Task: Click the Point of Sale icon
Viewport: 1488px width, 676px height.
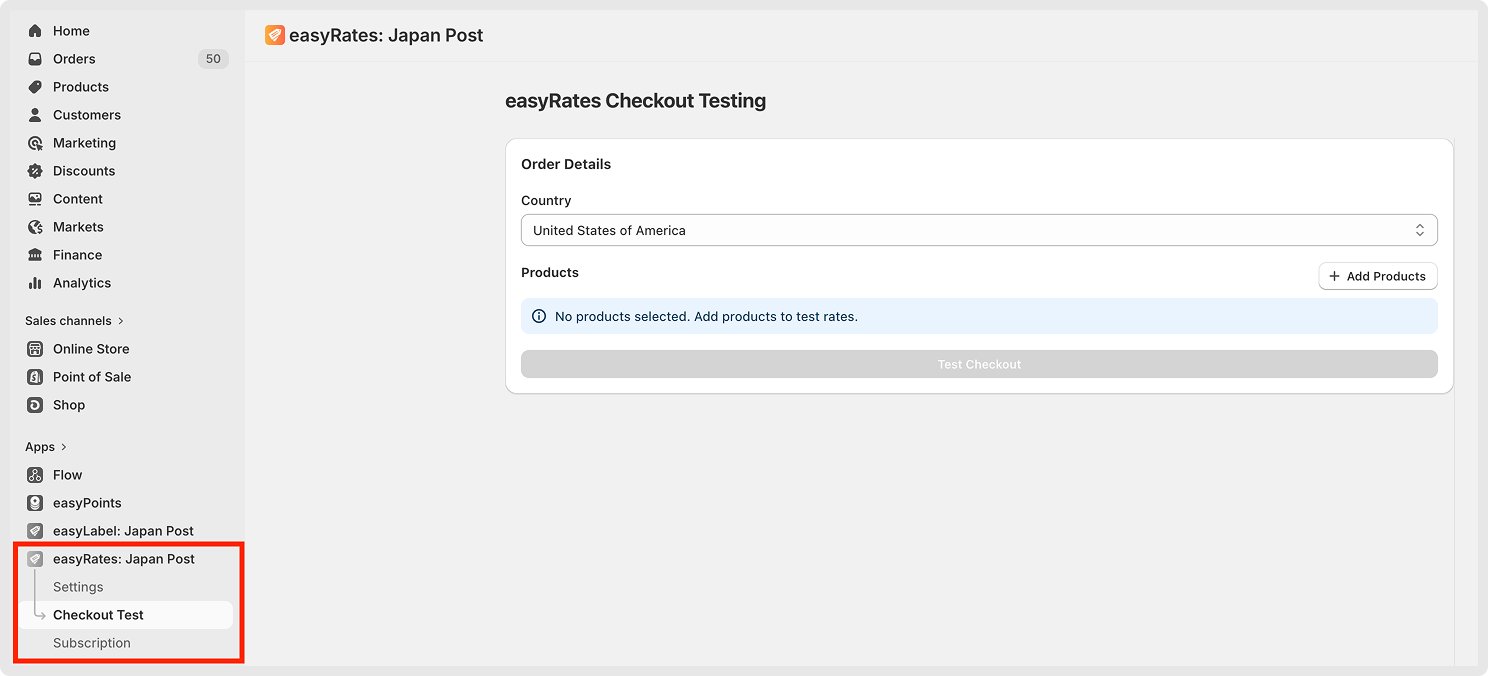Action: [35, 377]
